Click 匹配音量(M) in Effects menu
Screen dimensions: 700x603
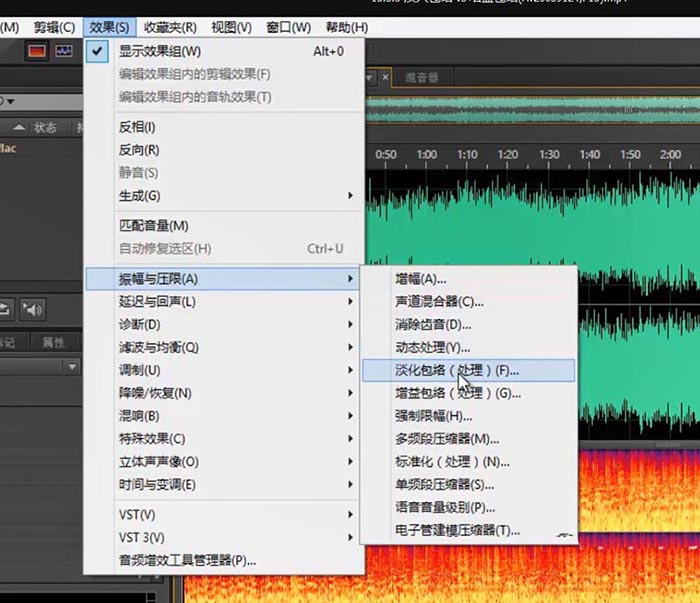tap(154, 226)
